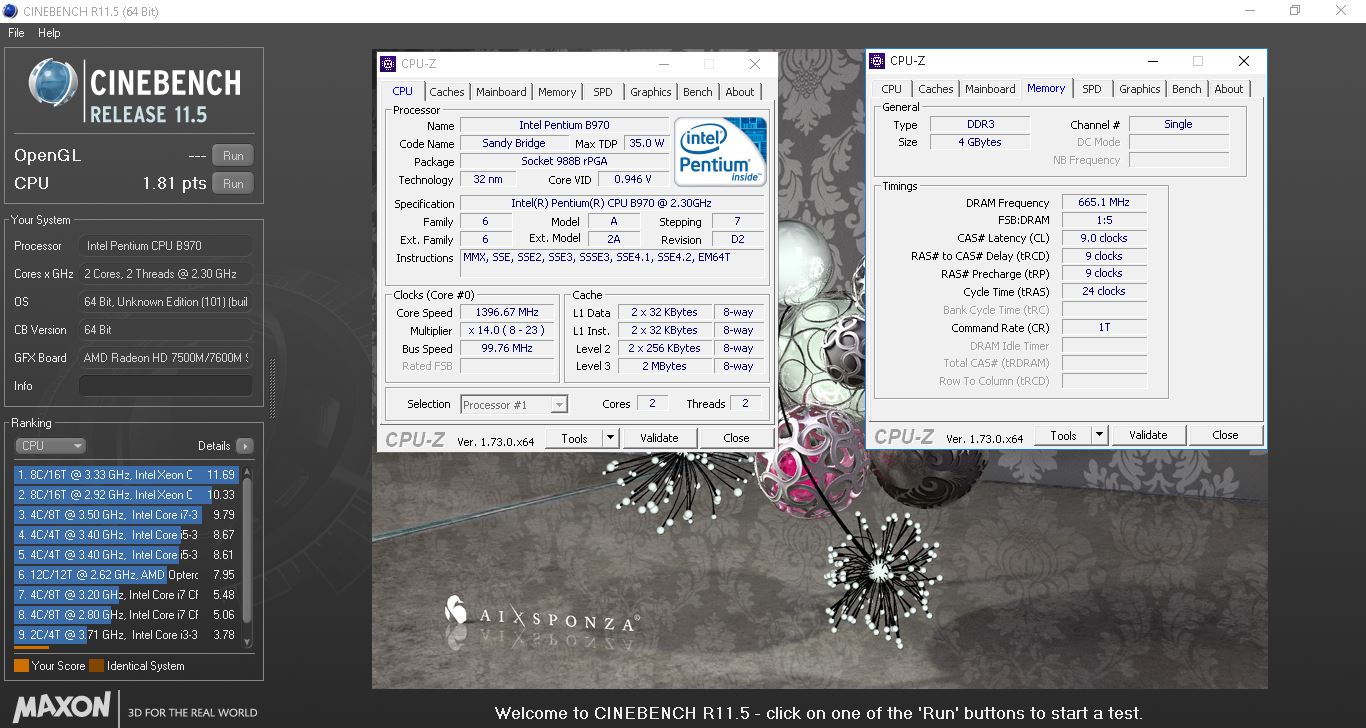Select the 2C/4T @ 3.71 GHz Core i3 row
This screenshot has width=1366, height=728.
126,635
